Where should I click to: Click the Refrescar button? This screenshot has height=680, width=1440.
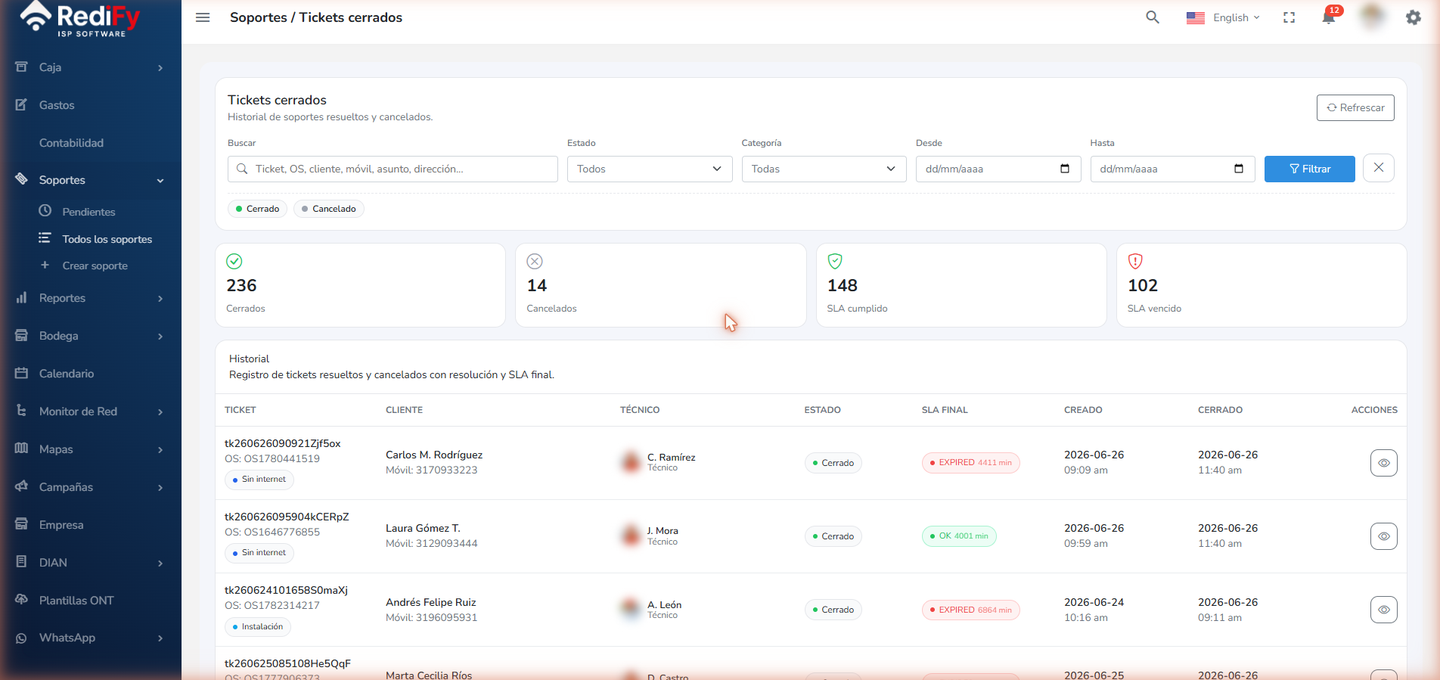pos(1355,107)
